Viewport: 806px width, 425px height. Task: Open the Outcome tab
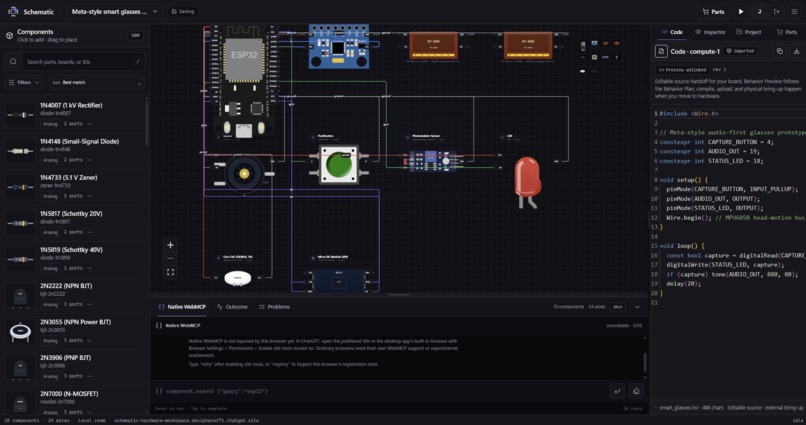pyautogui.click(x=232, y=307)
